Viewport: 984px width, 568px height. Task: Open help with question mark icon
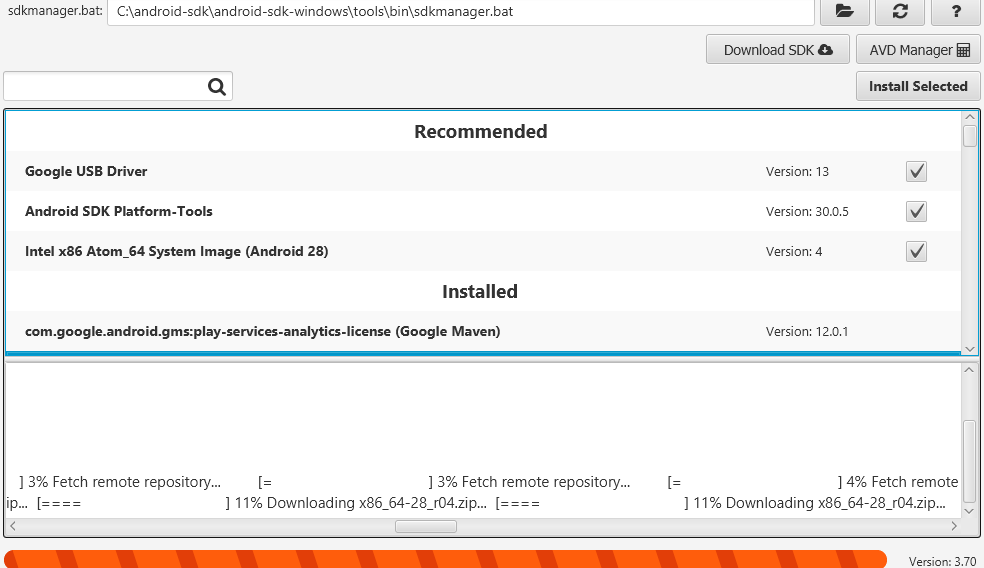pyautogui.click(x=956, y=11)
